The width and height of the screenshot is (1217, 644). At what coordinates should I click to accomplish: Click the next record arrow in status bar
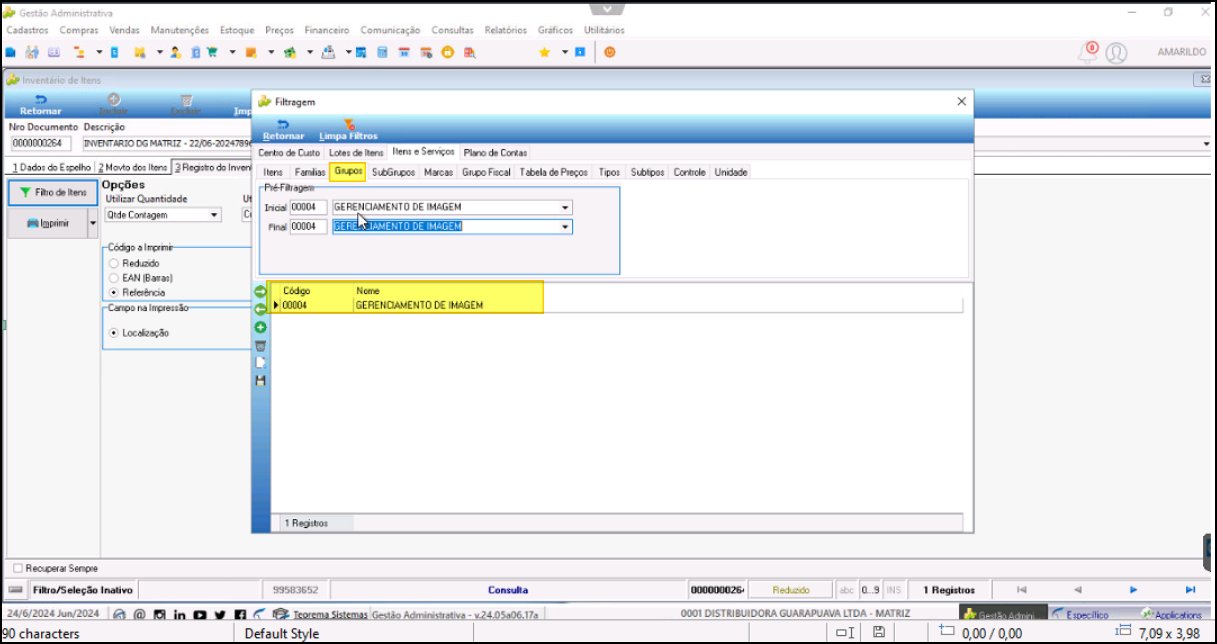click(x=1134, y=590)
